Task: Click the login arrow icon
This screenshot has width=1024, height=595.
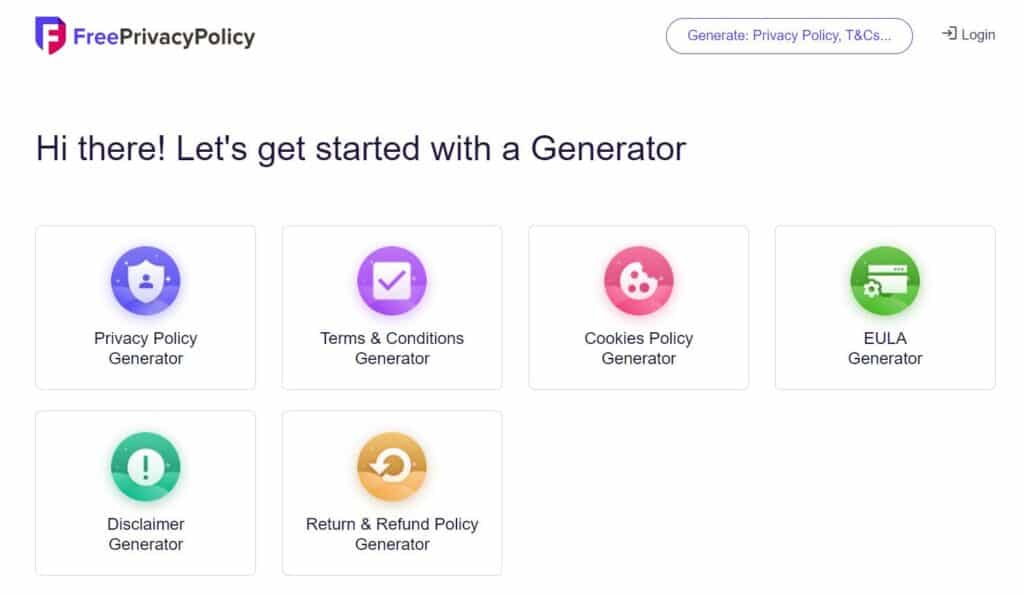Action: [949, 33]
